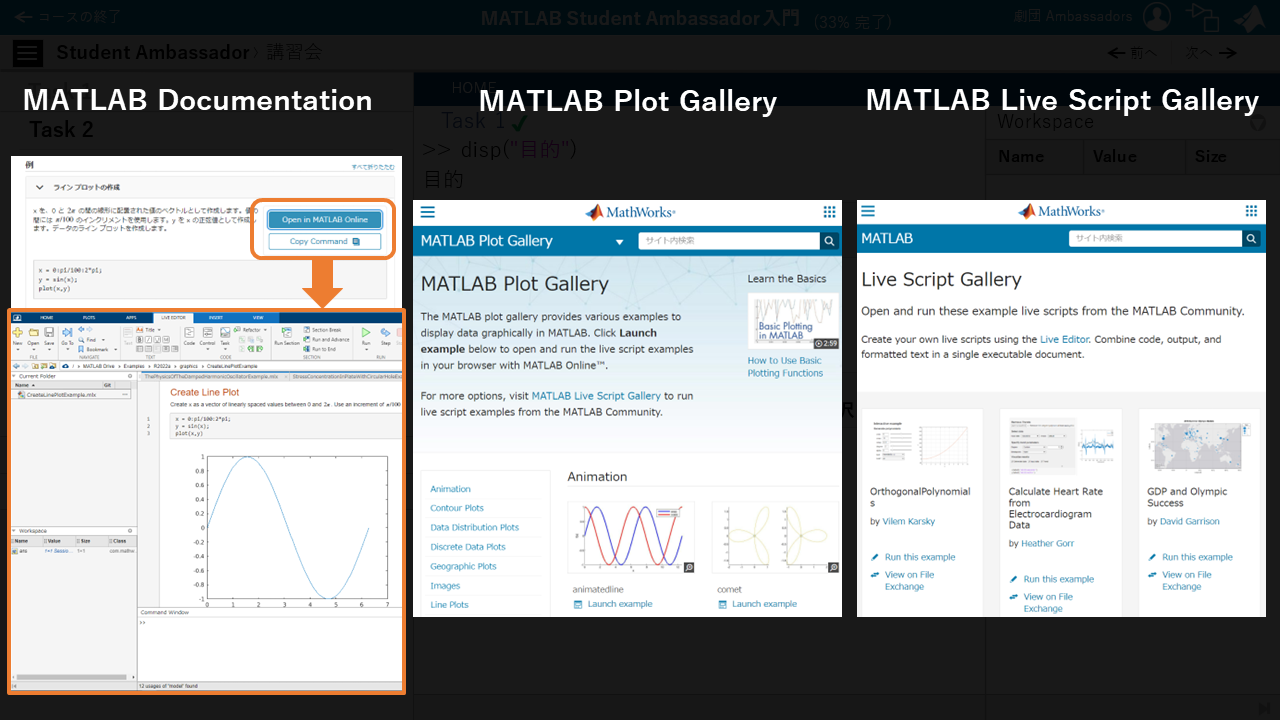Click Open folder icon in MATLAB Online toolstrip
Viewport: 1280px width, 720px height.
[34, 332]
